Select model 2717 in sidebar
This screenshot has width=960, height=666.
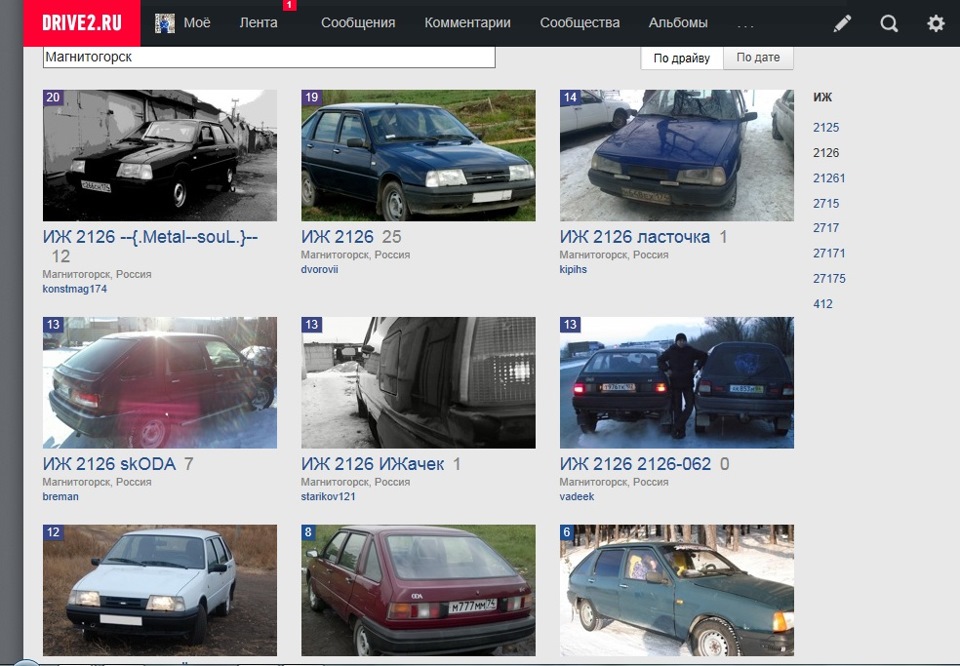click(826, 228)
